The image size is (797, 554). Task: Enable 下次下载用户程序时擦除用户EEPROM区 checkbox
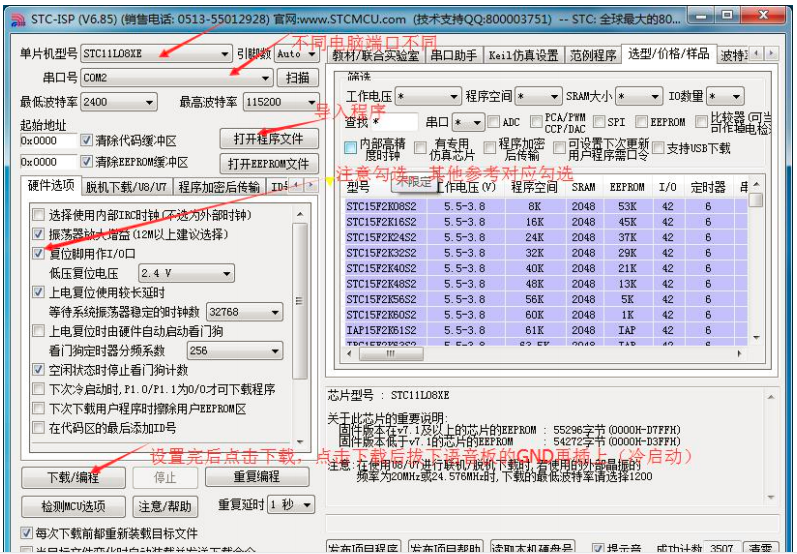coord(39,409)
